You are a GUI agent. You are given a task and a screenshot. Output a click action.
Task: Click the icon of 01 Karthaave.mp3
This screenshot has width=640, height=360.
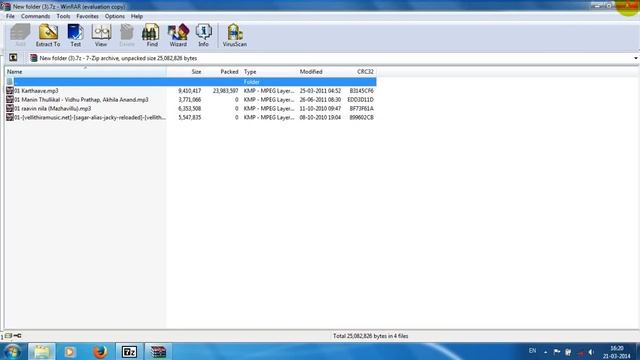pos(10,91)
